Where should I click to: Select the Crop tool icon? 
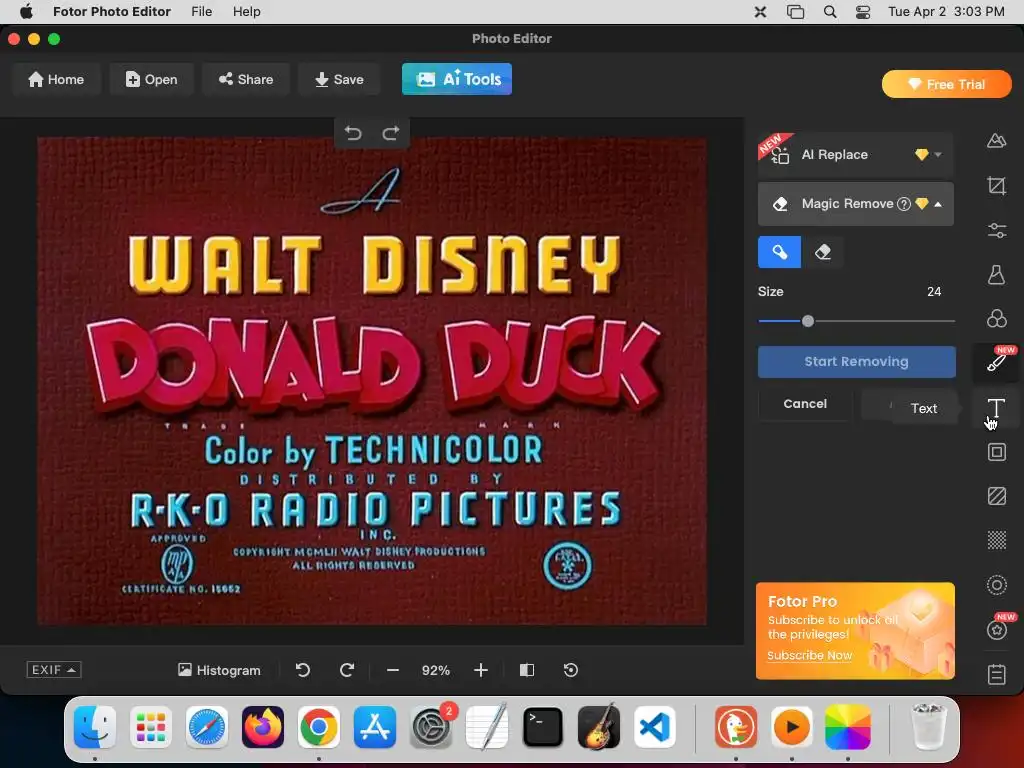pos(996,185)
